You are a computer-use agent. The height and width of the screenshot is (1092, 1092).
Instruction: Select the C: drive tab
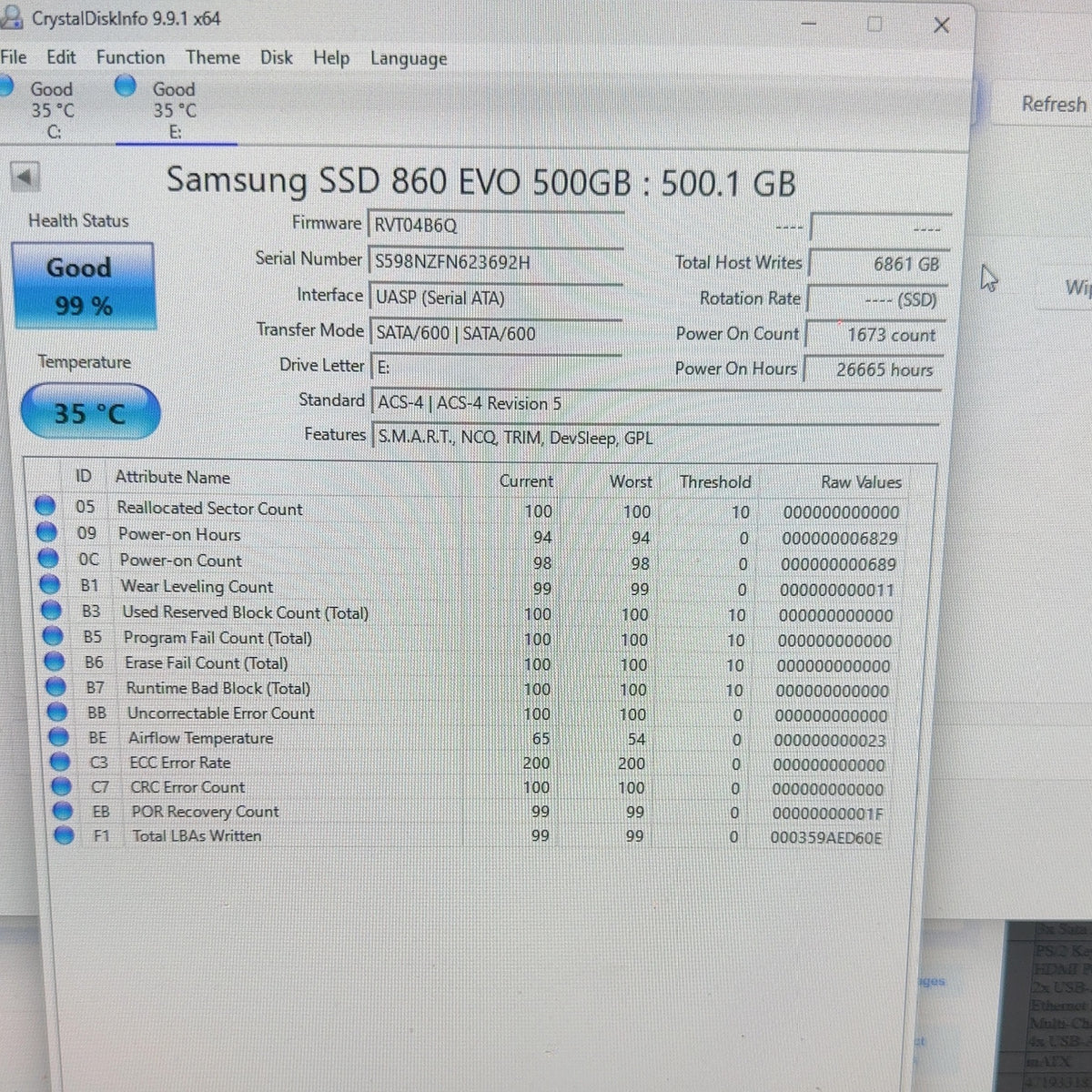[53, 109]
